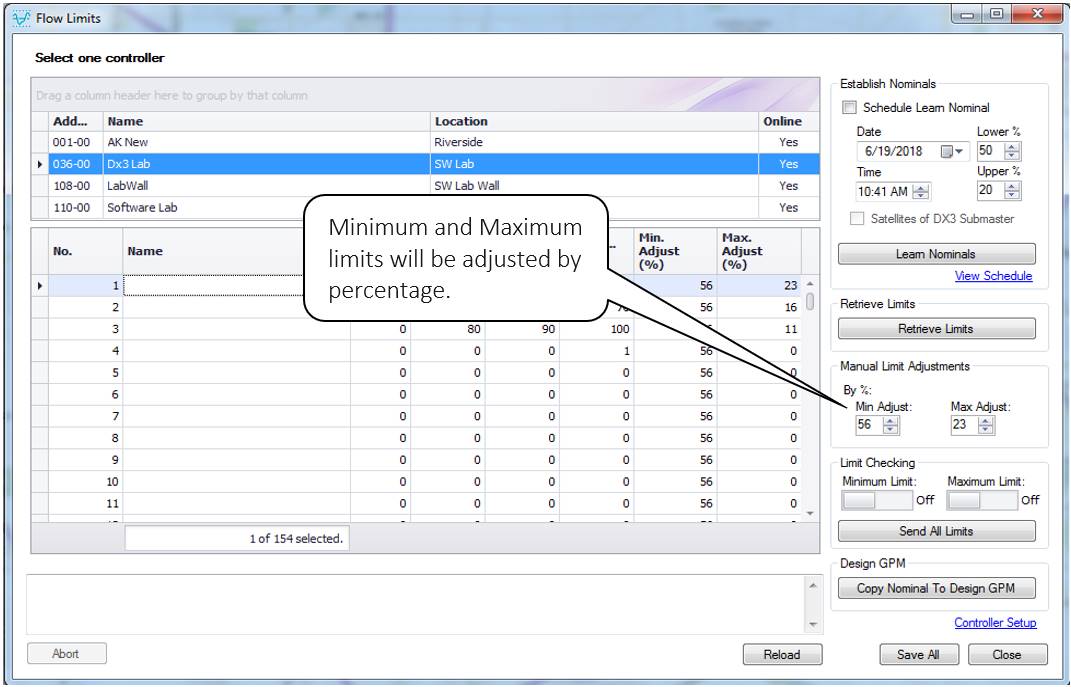Click station grid Name column header

point(213,251)
